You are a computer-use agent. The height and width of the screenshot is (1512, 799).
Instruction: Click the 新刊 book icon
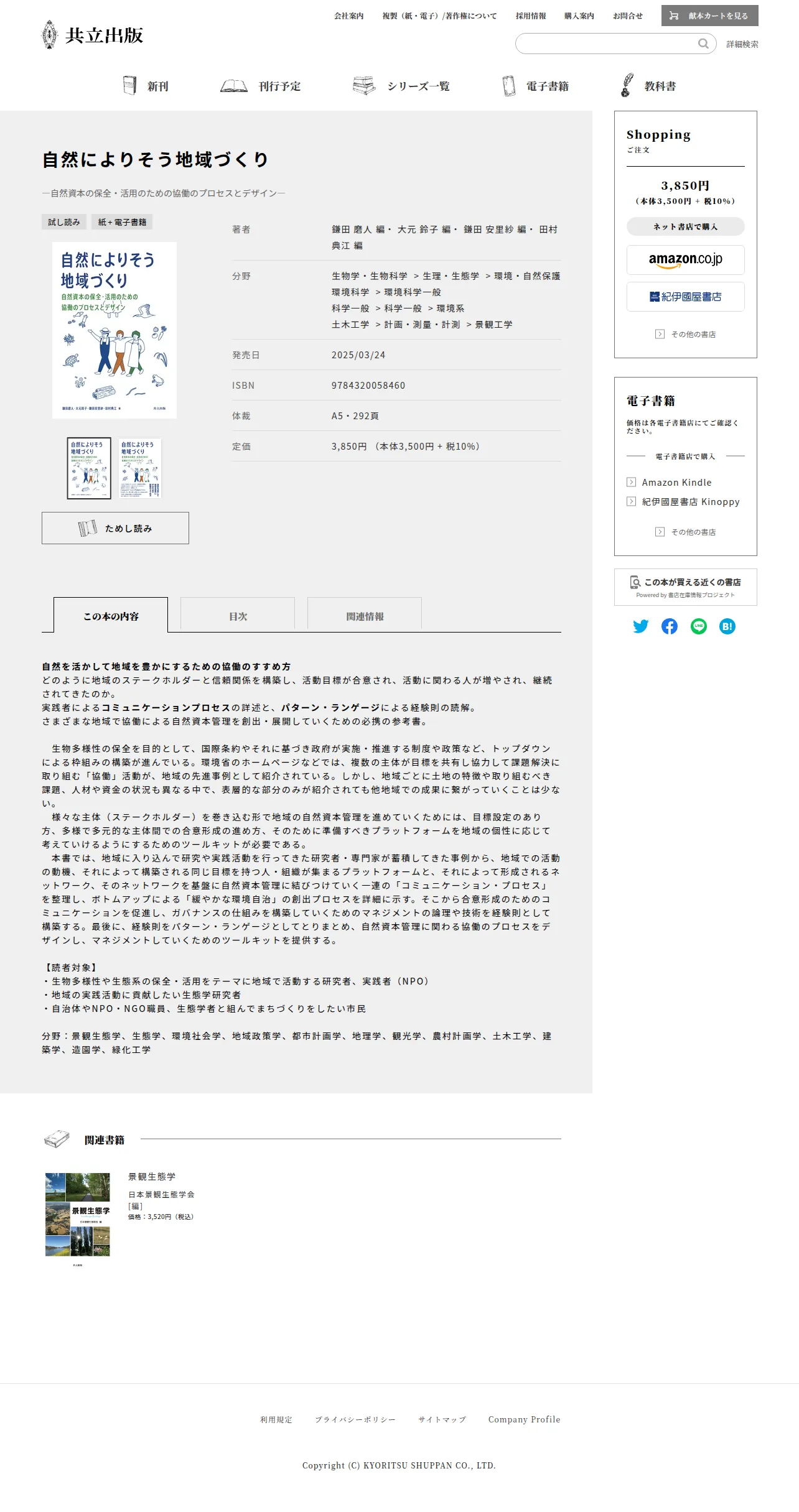[129, 86]
